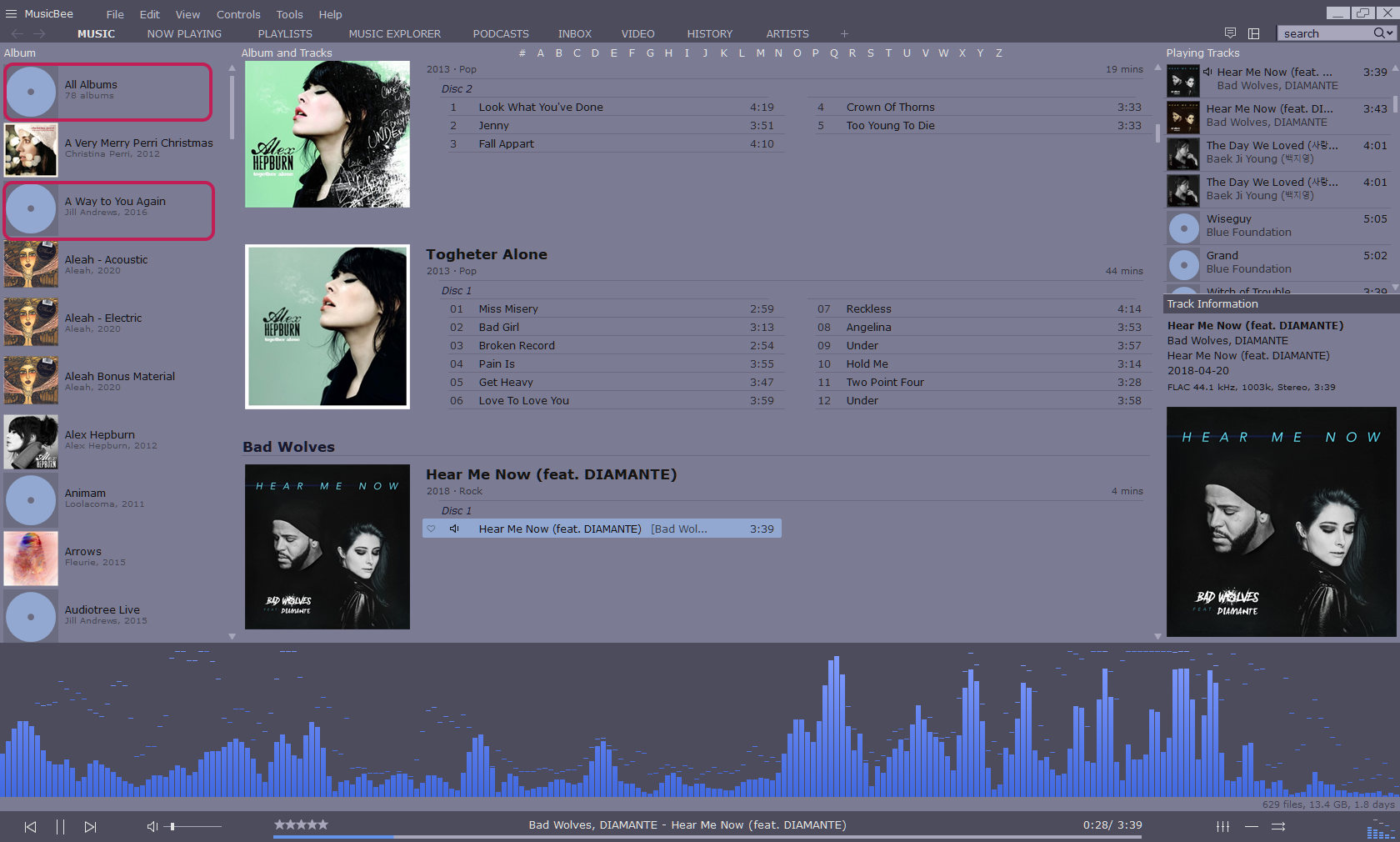The height and width of the screenshot is (842, 1400).
Task: Select track Look What You've Done
Action: (x=612, y=107)
